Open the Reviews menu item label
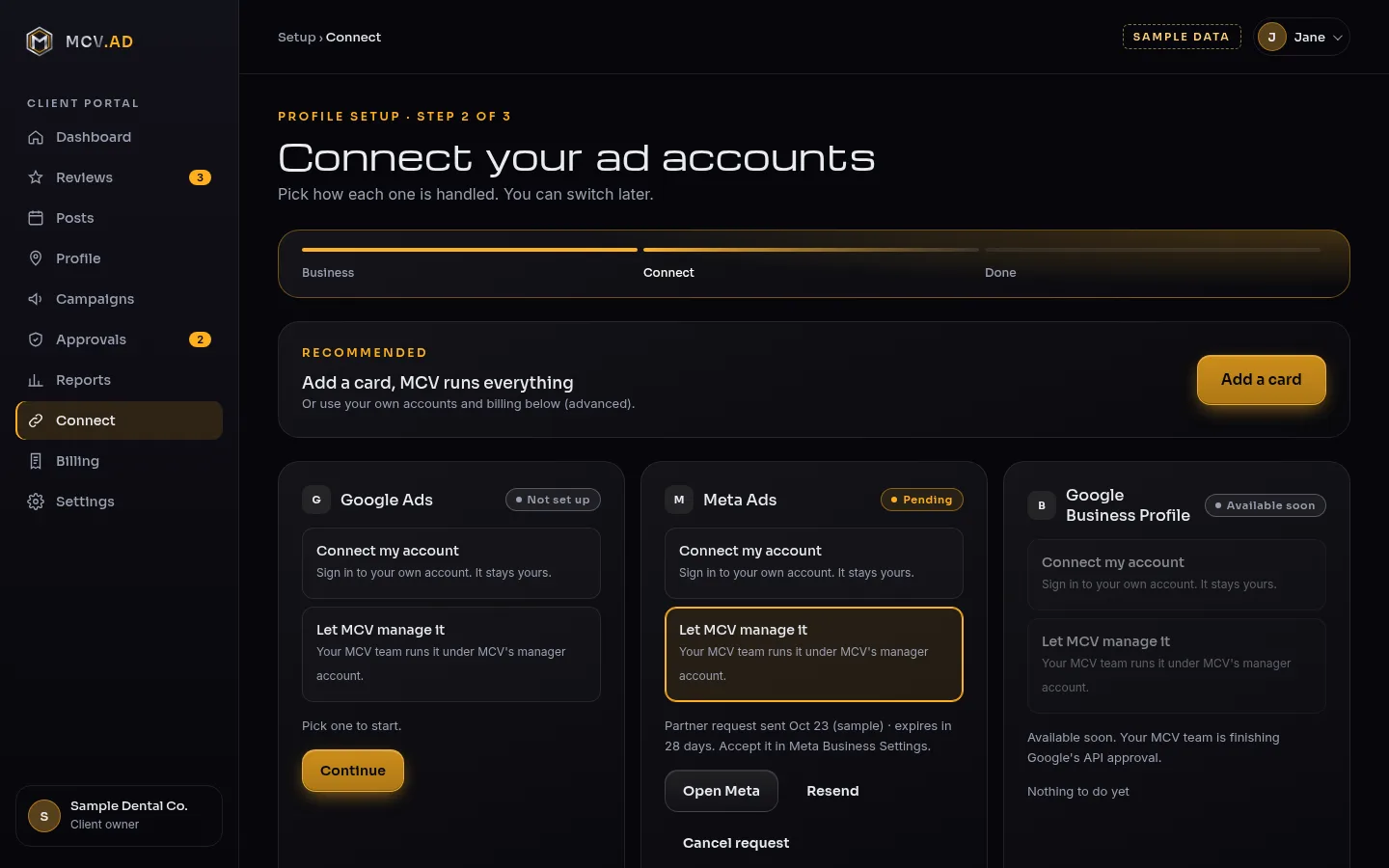Viewport: 1389px width, 868px height. click(84, 177)
